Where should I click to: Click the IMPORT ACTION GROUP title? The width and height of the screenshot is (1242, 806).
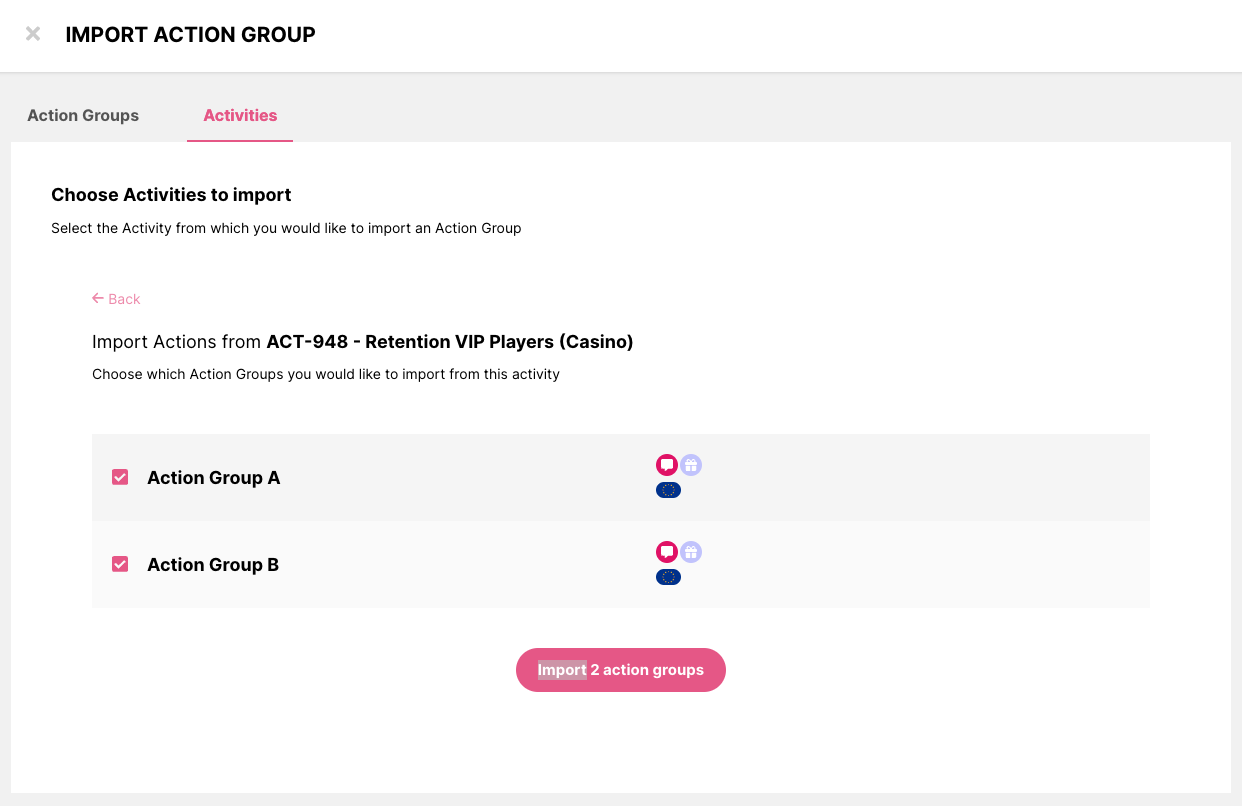190,35
